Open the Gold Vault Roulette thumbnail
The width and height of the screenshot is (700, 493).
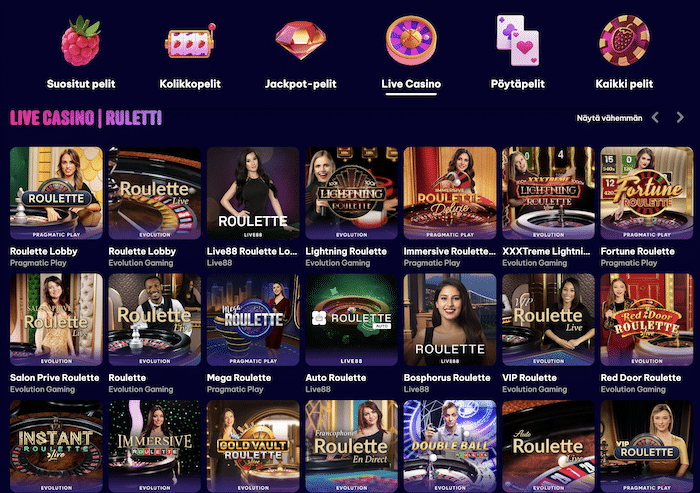point(253,446)
